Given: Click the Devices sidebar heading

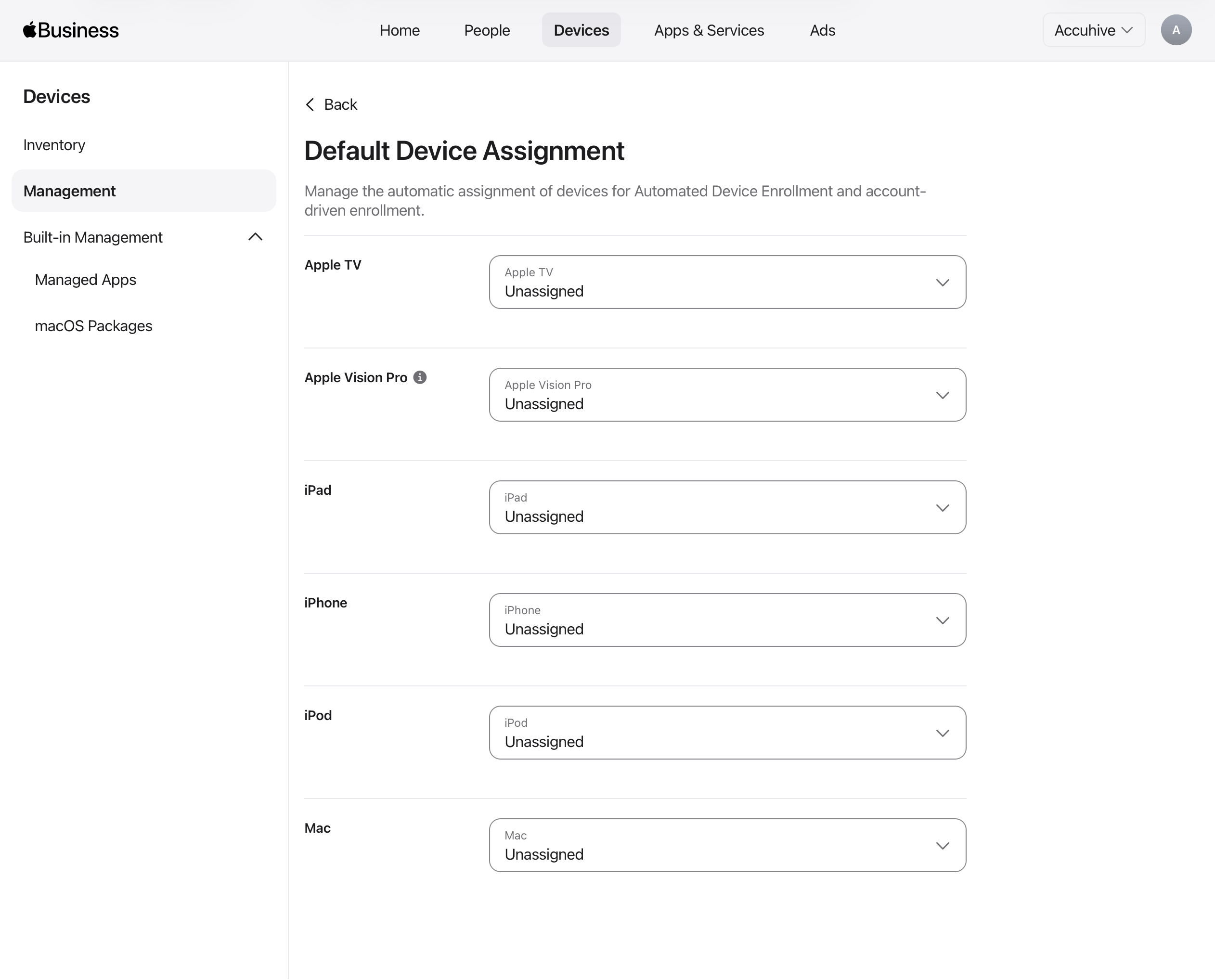Looking at the screenshot, I should (56, 97).
